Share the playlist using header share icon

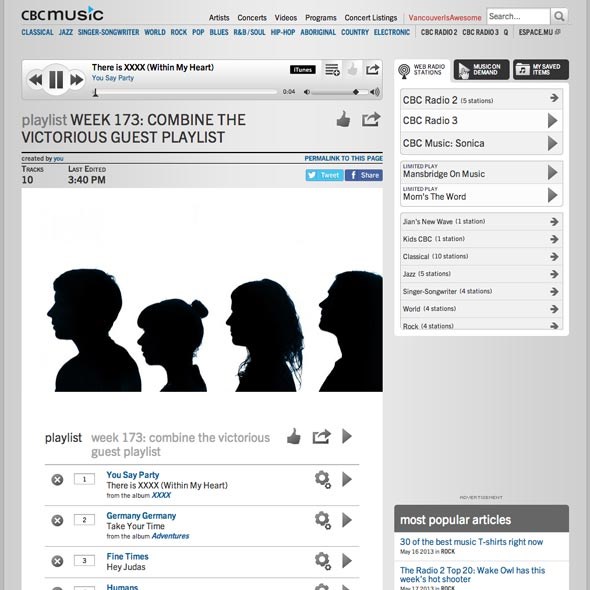pos(371,119)
